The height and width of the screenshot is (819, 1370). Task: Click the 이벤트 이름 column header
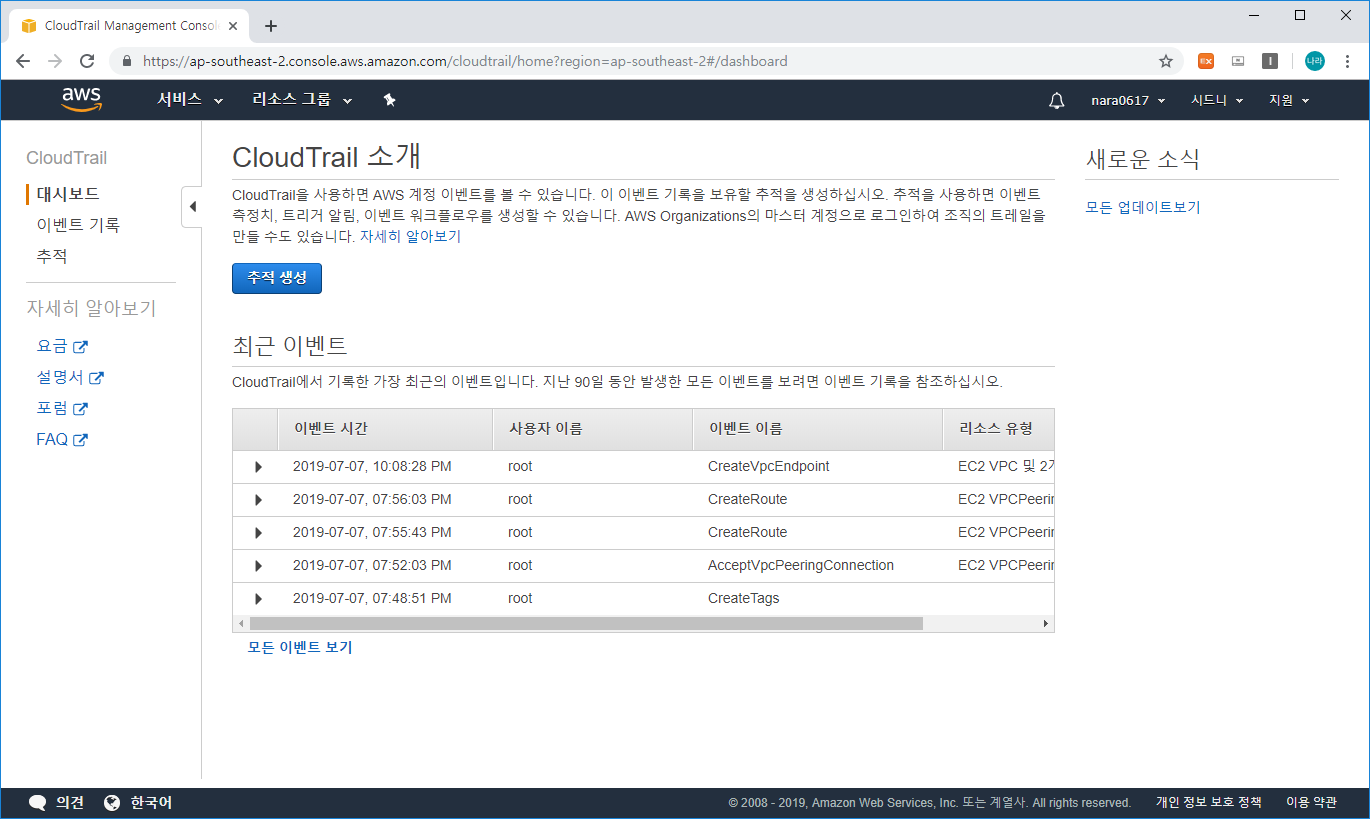pos(819,429)
